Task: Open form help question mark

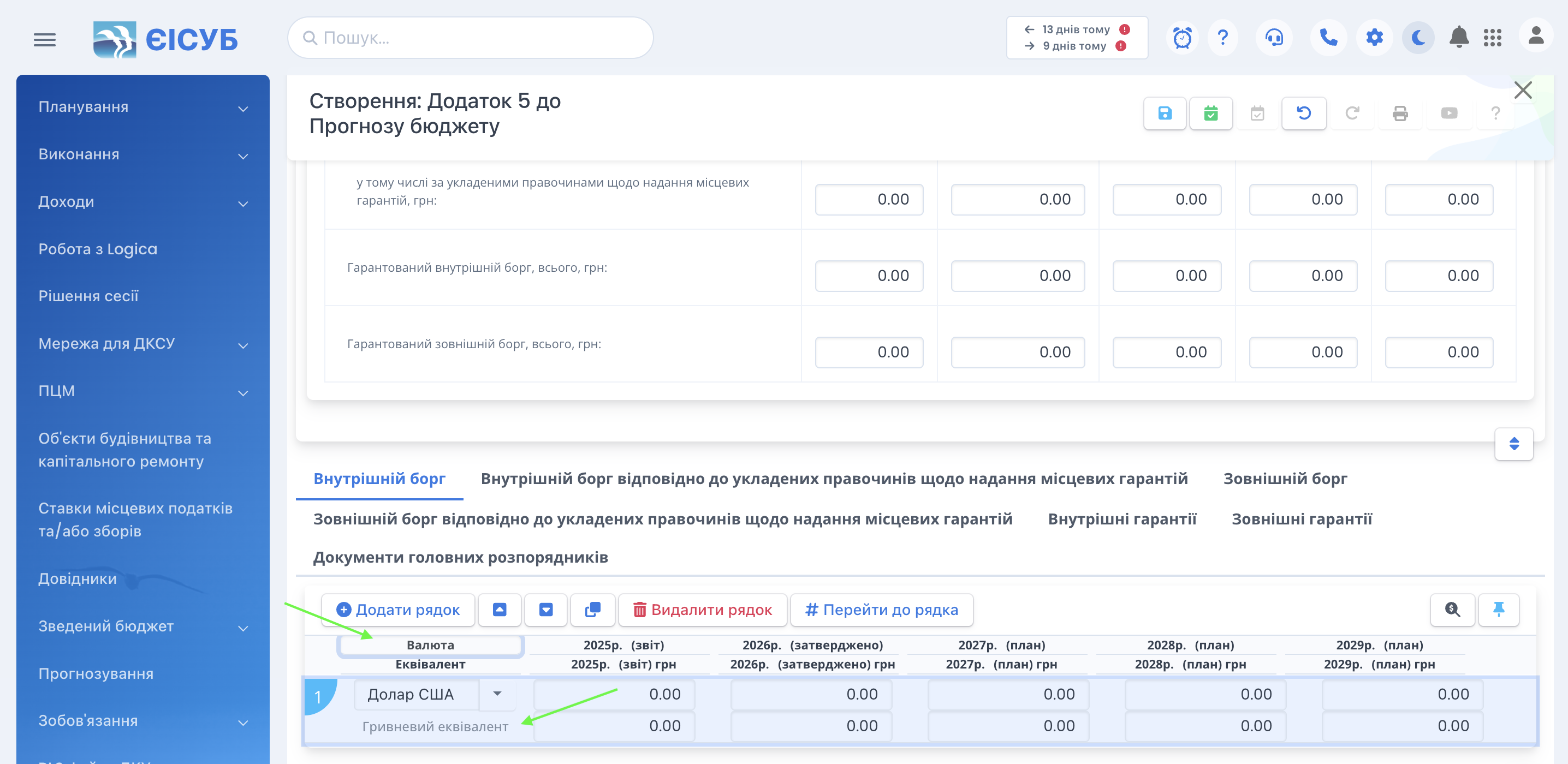Action: point(1495,113)
